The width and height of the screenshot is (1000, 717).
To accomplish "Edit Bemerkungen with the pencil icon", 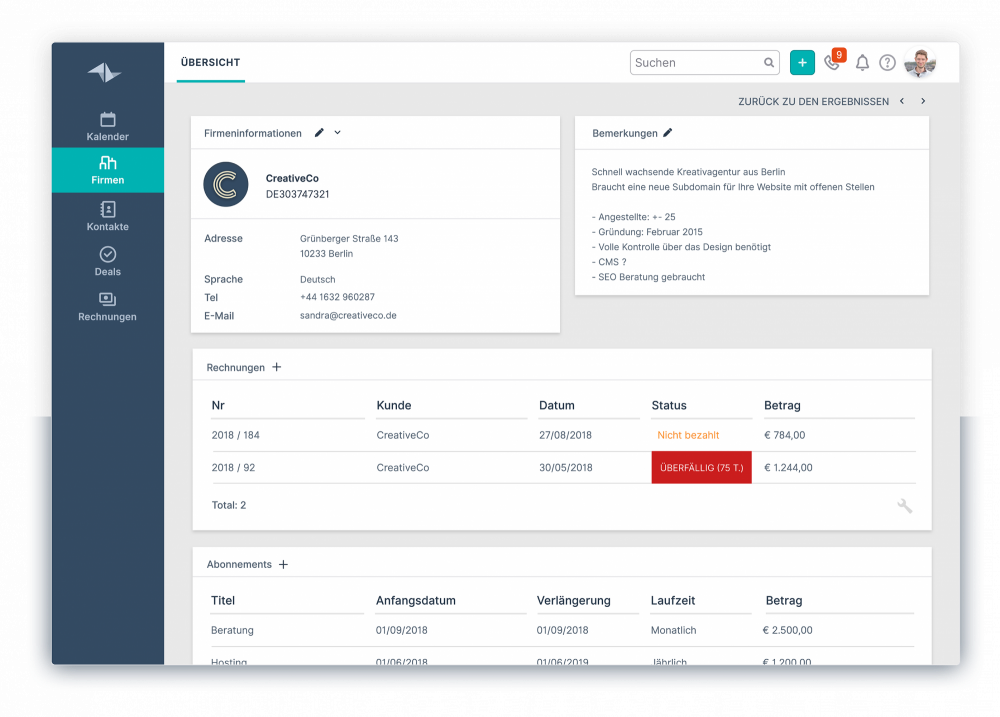I will tap(667, 133).
